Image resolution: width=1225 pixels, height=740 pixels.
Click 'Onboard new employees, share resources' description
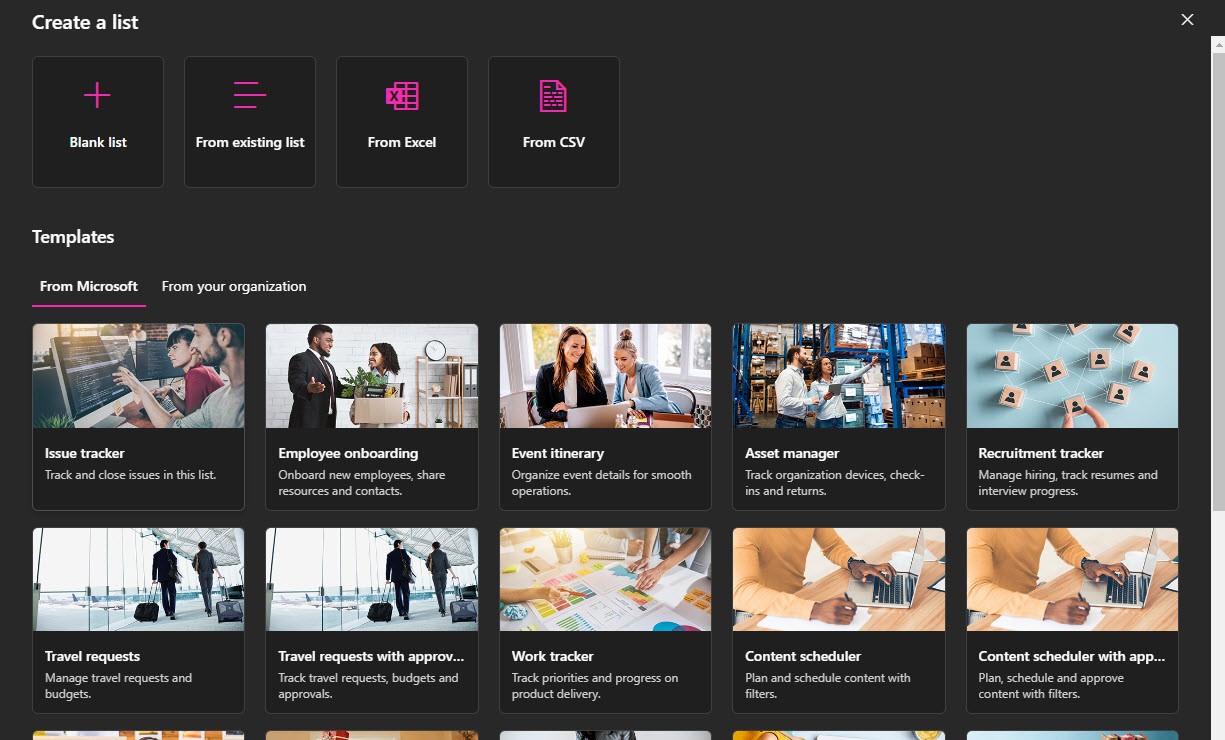(x=362, y=483)
